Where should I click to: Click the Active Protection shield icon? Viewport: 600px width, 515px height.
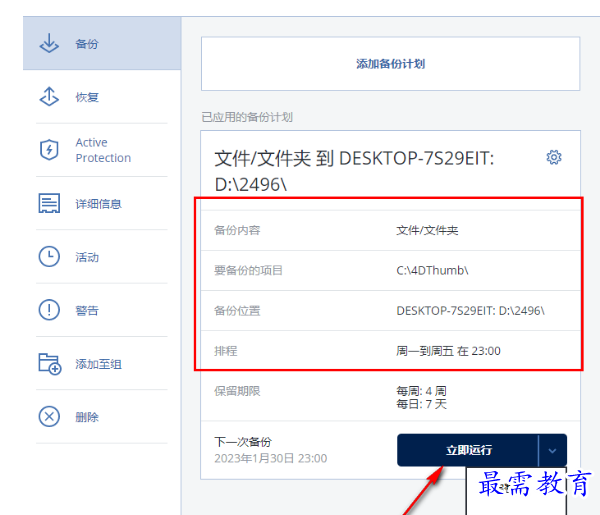(x=49, y=150)
